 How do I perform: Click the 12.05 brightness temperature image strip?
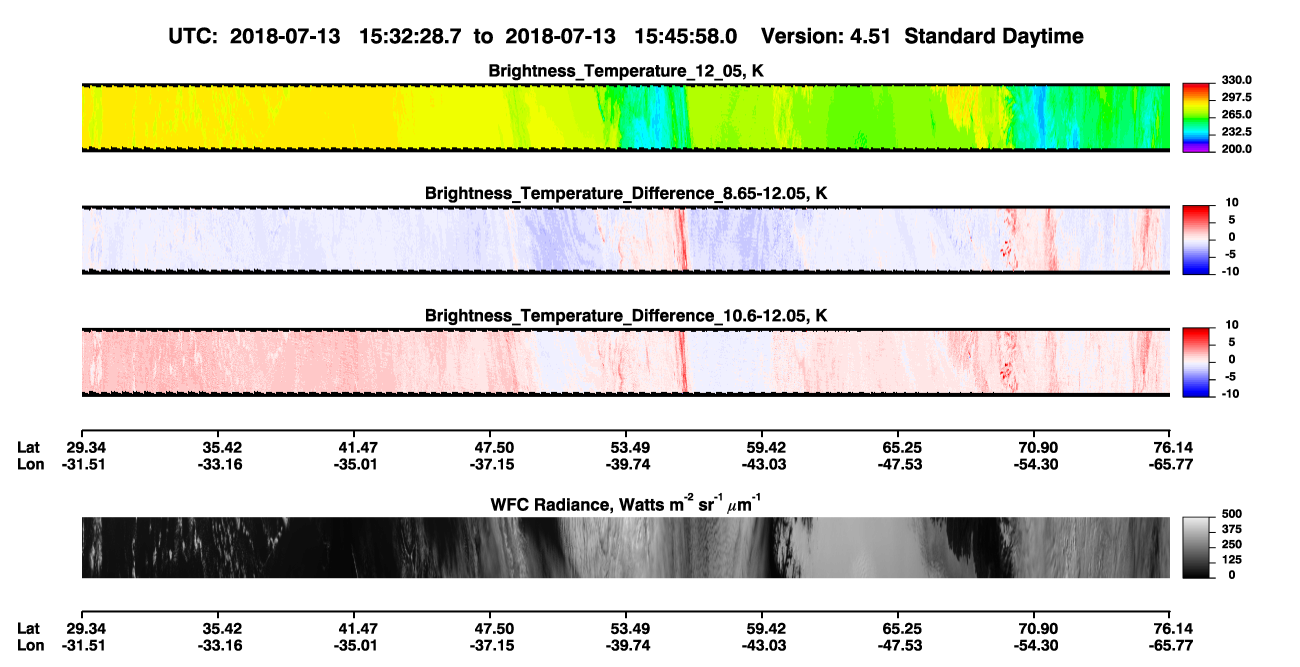click(626, 117)
